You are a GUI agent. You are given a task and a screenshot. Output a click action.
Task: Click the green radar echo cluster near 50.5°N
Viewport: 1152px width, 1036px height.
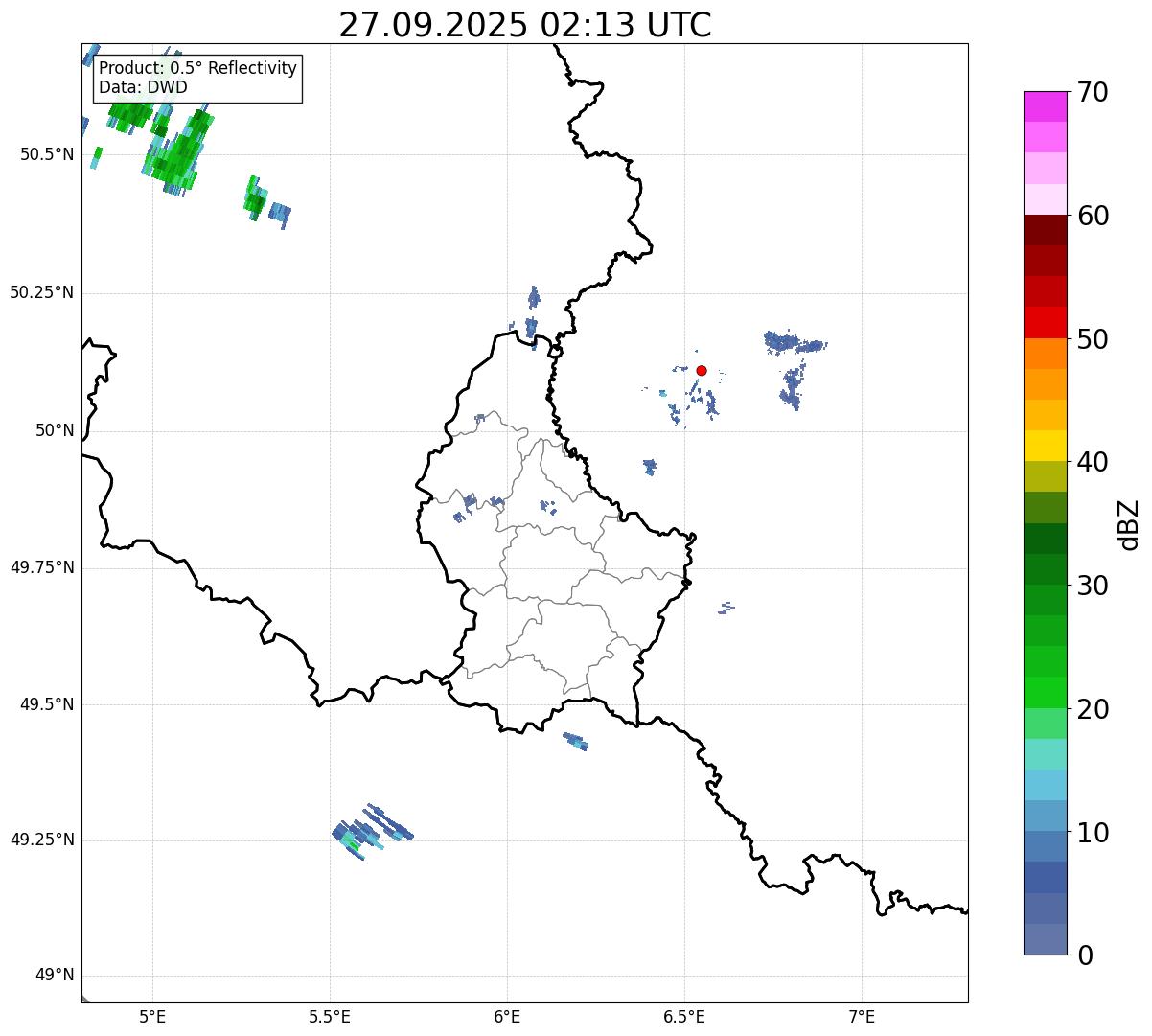(177, 153)
